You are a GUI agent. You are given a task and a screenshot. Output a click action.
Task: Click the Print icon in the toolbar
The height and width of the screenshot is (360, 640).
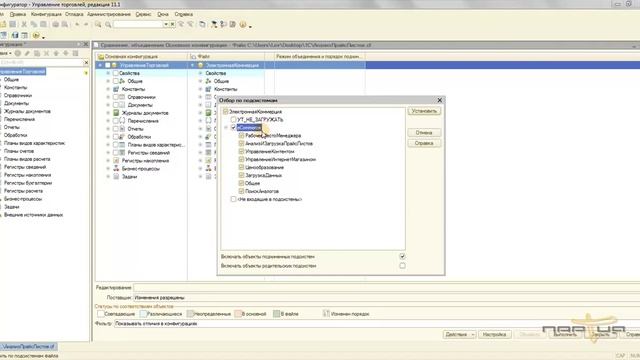[x=56, y=24]
